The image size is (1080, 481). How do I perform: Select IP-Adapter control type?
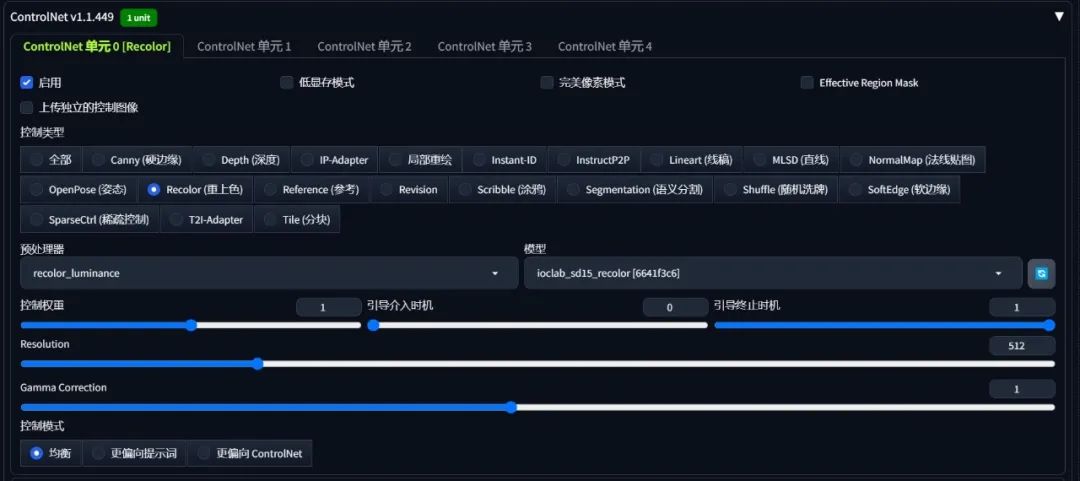(x=335, y=160)
